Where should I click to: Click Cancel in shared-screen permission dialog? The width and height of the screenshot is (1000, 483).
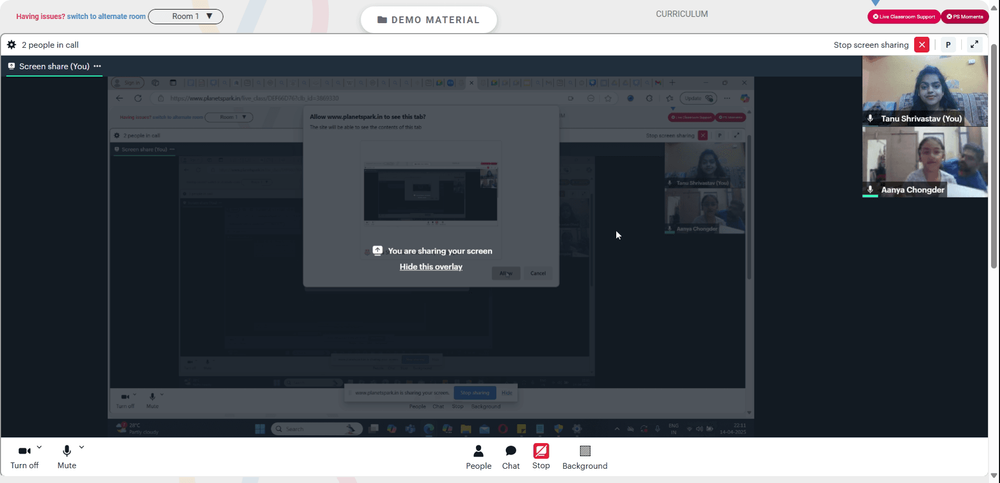tap(538, 273)
